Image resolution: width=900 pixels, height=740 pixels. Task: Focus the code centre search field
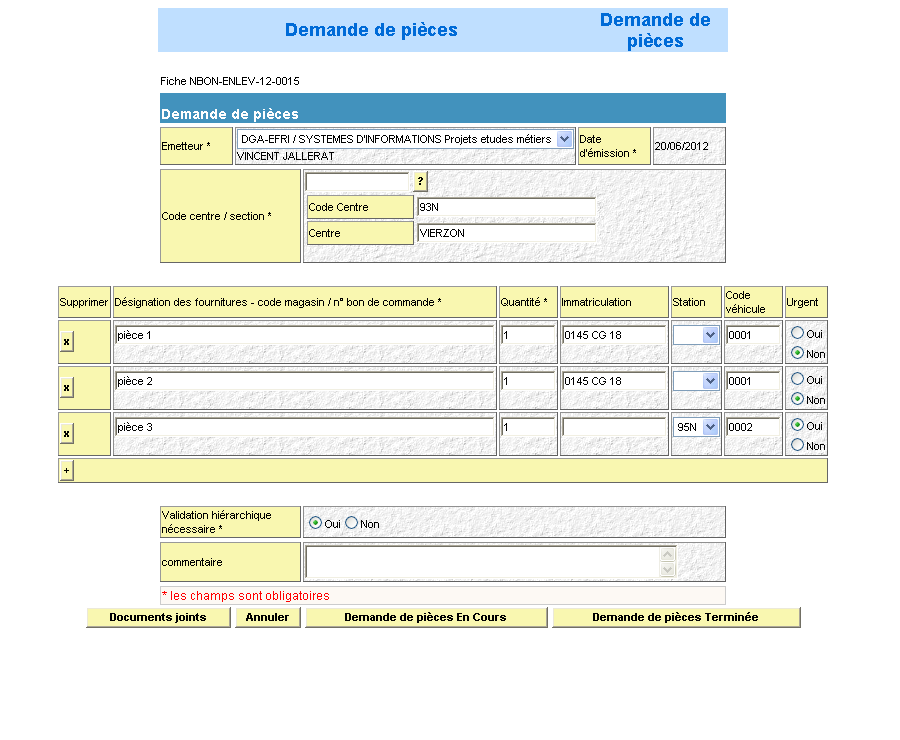click(x=358, y=181)
